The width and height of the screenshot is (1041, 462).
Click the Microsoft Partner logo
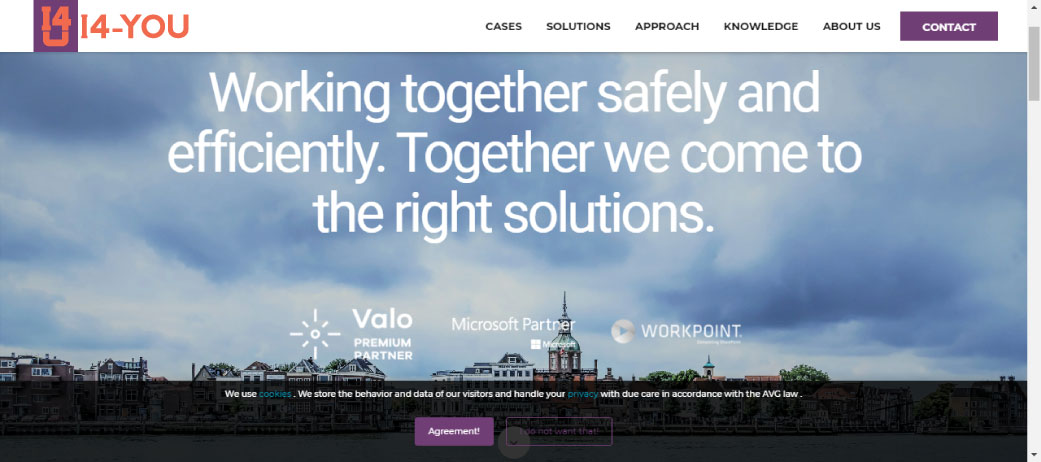click(x=513, y=332)
